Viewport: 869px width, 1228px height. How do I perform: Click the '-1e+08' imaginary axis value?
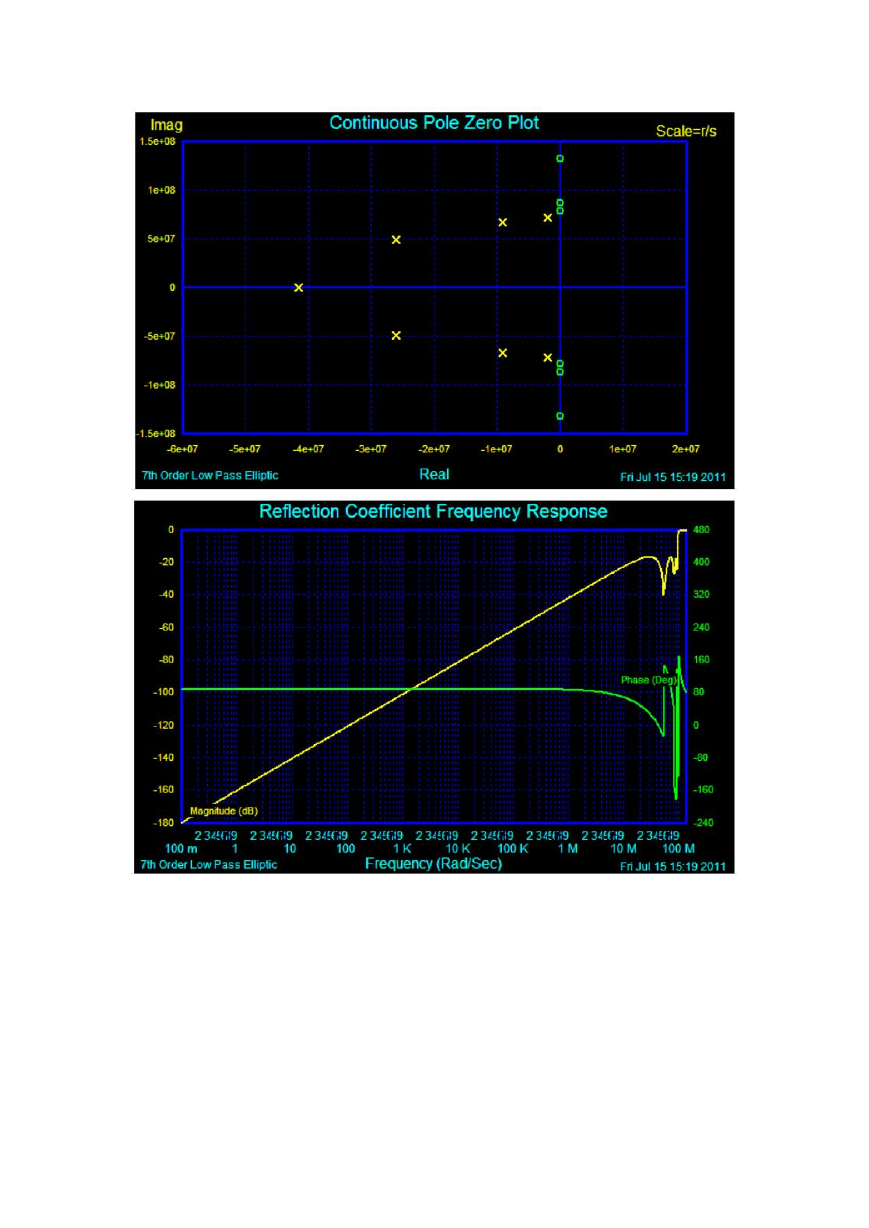pos(160,385)
